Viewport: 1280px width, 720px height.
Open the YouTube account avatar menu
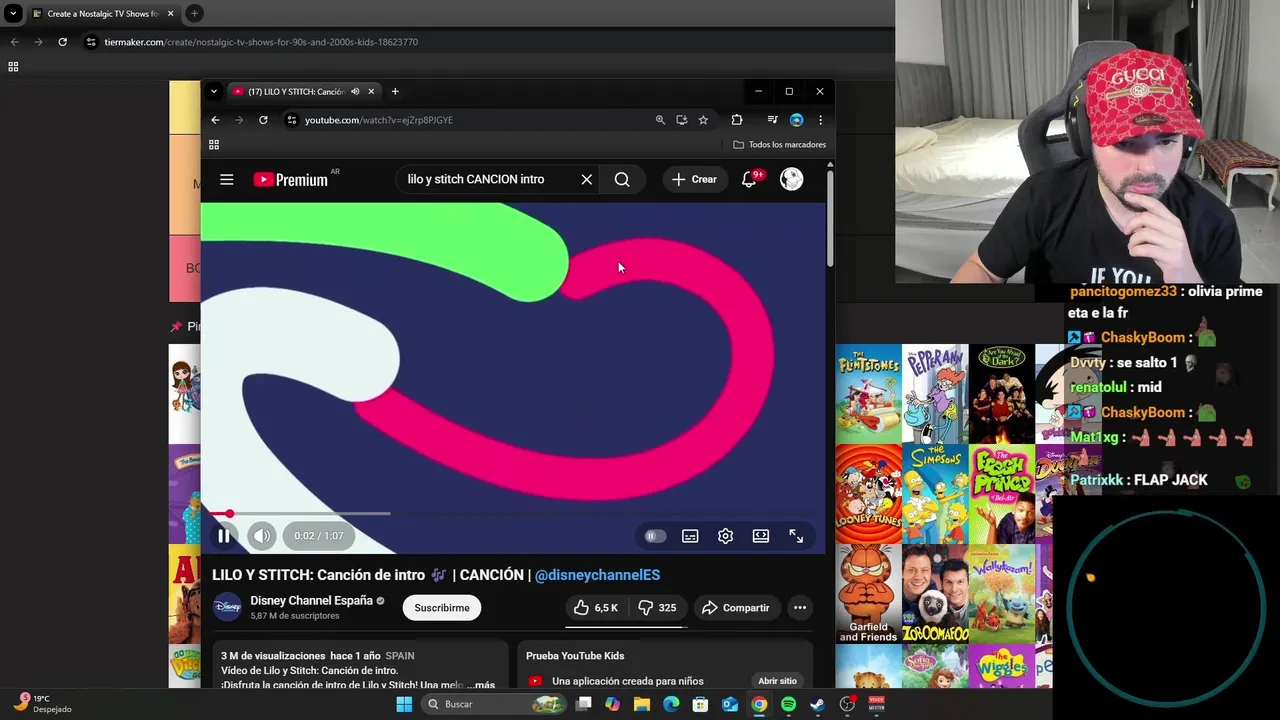tap(791, 179)
